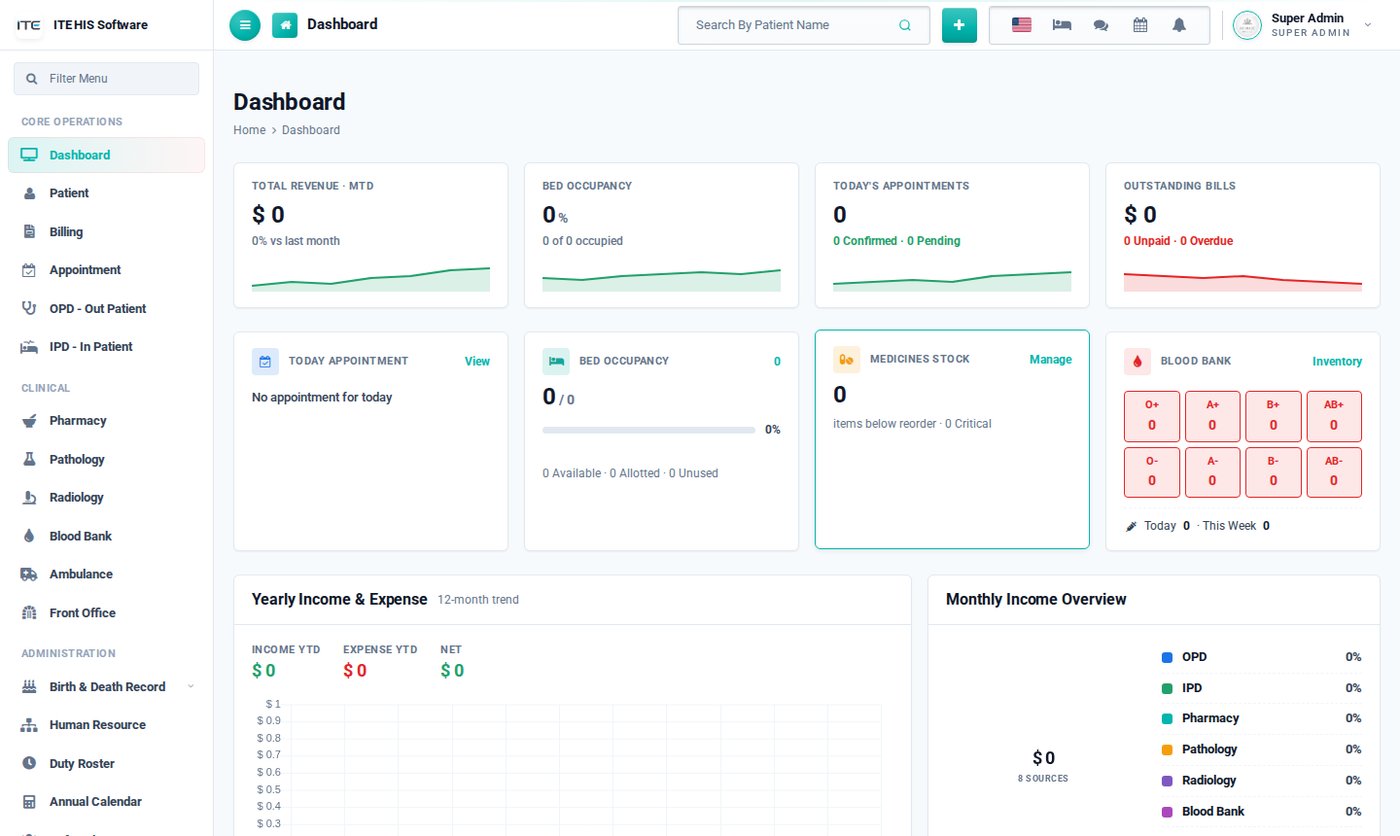
Task: Click the calendar icon on Today Appointment card
Action: tap(265, 361)
